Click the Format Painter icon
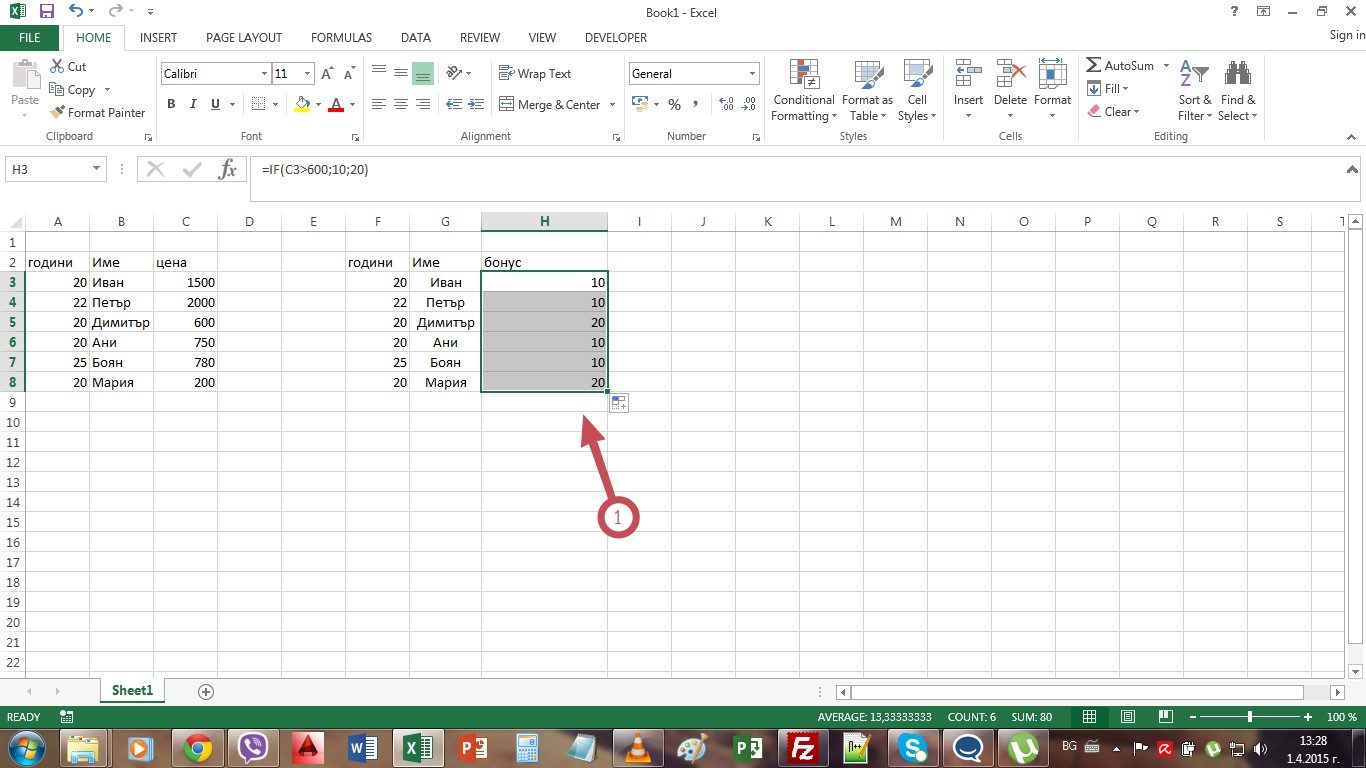 [58, 113]
